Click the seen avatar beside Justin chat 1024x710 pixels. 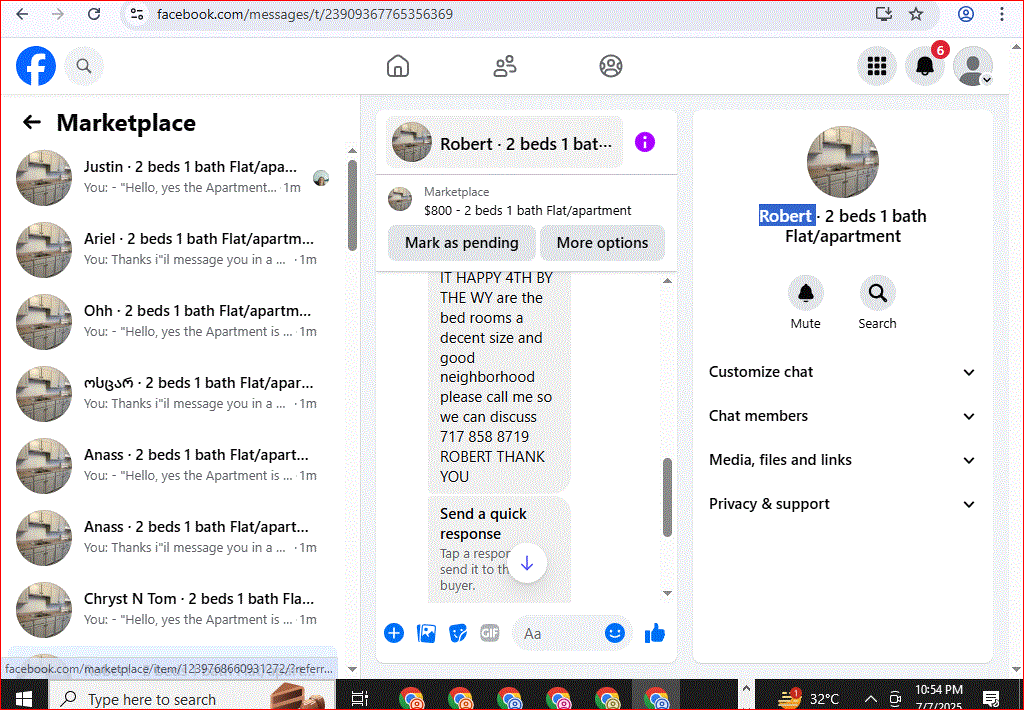point(321,178)
